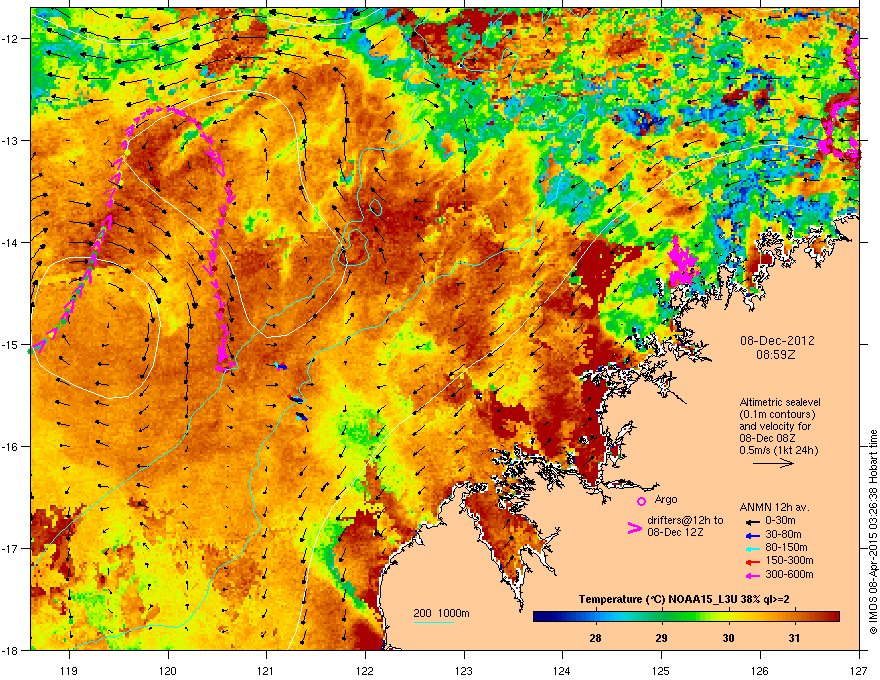
Task: Click the 0.5m/s velocity scale arrow
Action: (x=773, y=463)
